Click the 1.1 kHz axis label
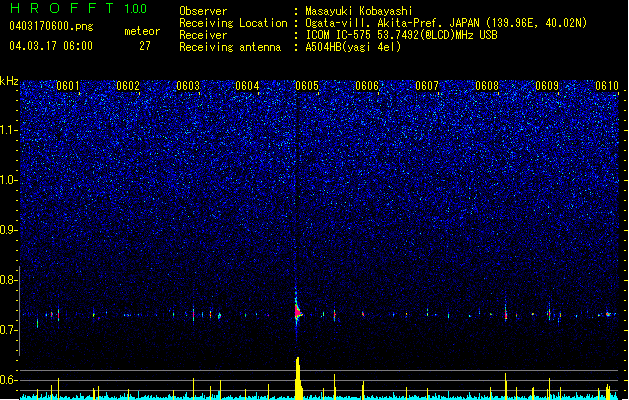The image size is (629, 400). click(x=9, y=130)
